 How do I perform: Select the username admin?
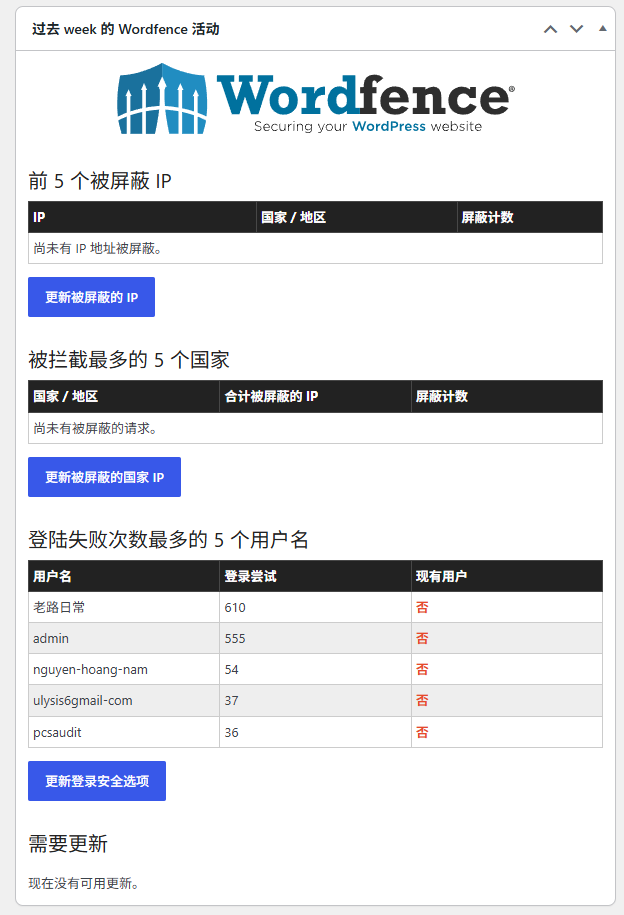[51, 638]
